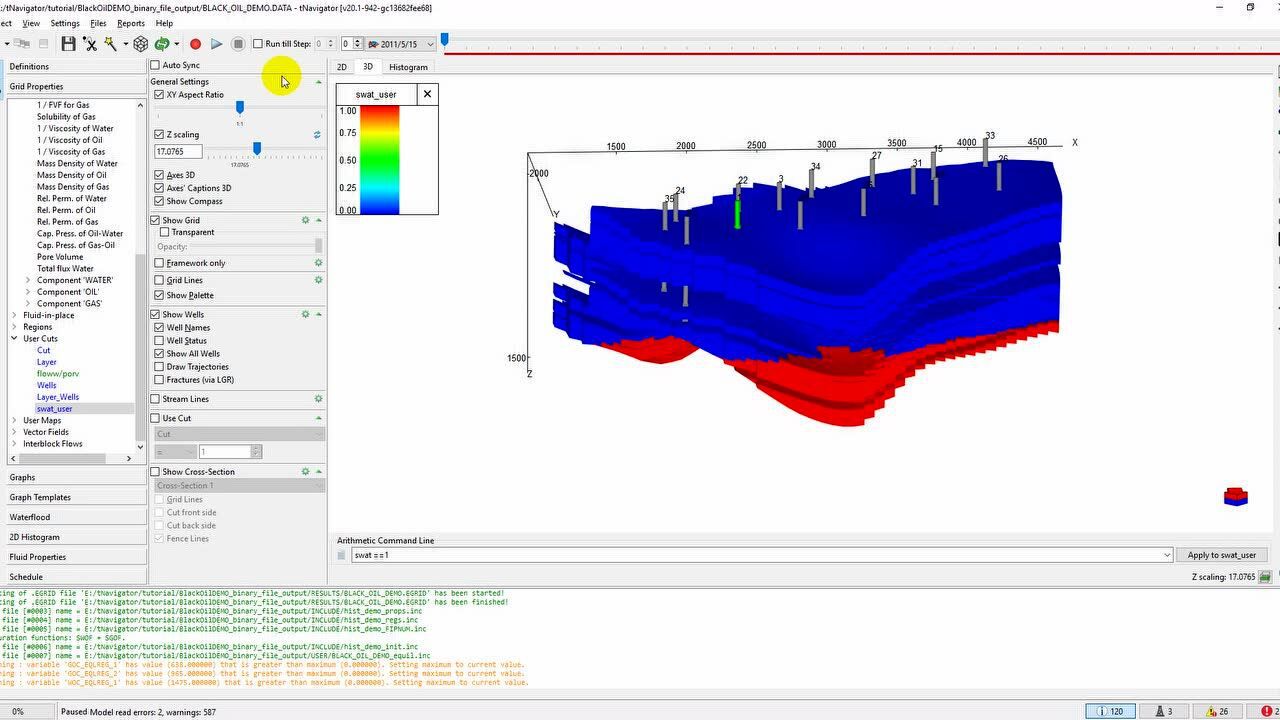Open the time step date dropdown

click(430, 44)
